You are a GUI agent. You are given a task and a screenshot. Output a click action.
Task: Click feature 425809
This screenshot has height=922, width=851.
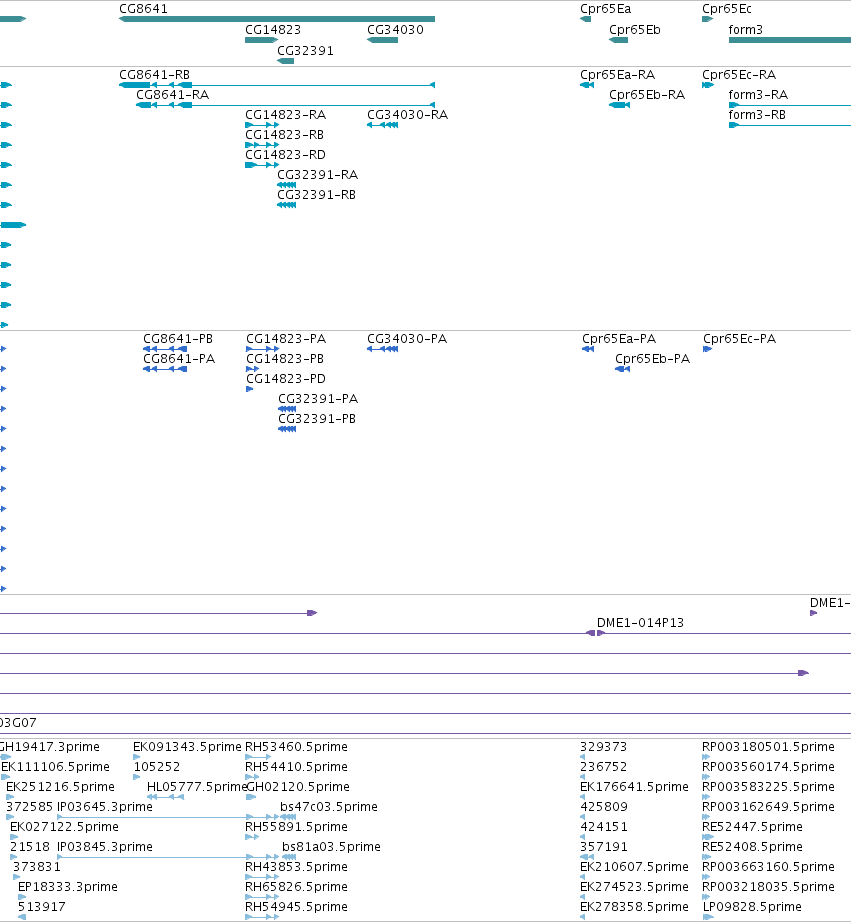(582, 817)
